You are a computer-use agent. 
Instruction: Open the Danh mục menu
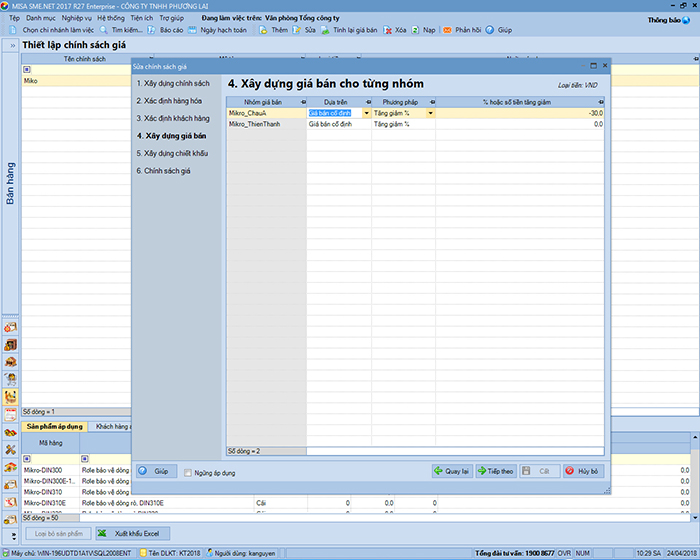pos(41,18)
